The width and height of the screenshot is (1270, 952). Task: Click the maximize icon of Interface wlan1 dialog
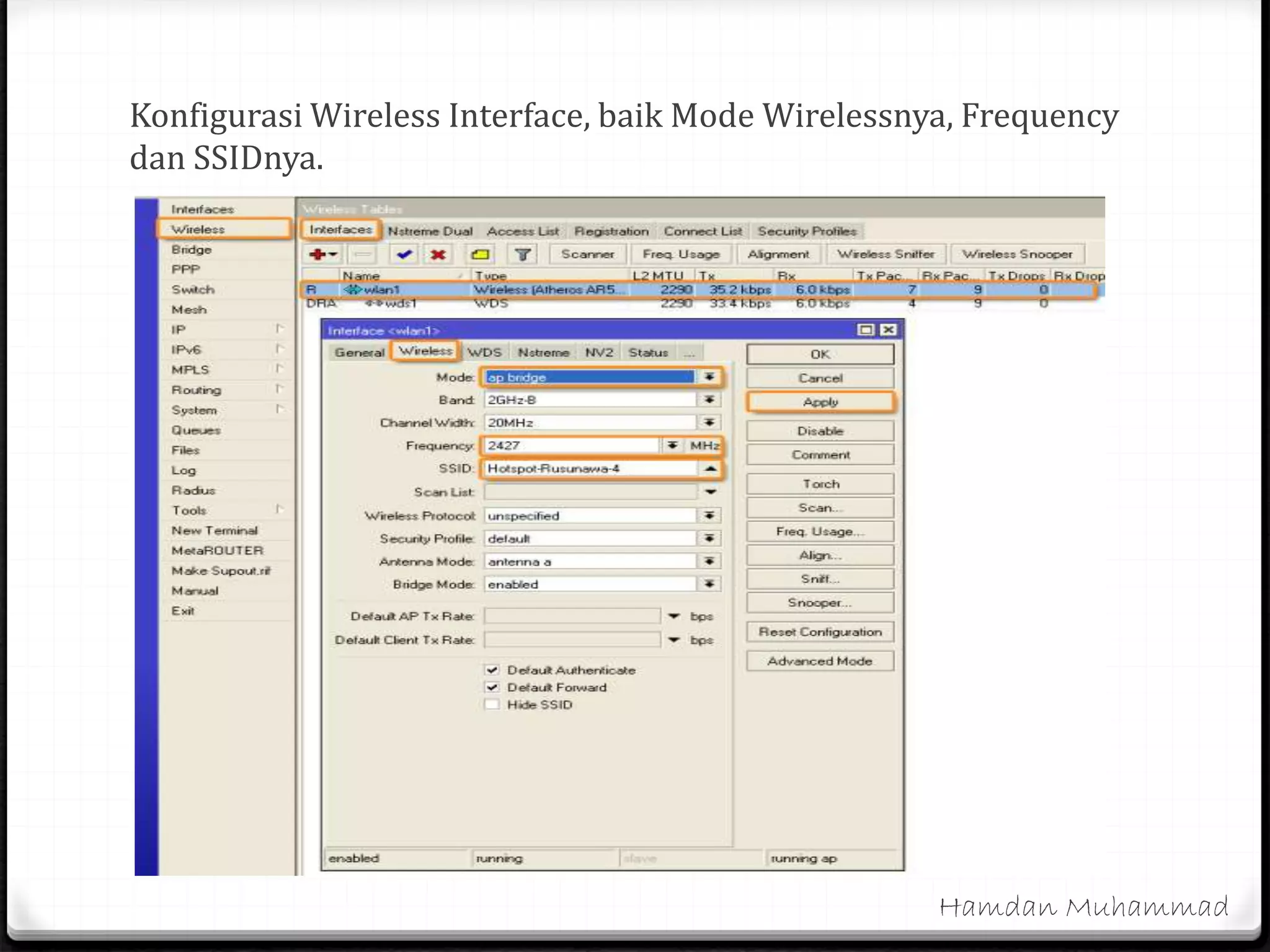(x=866, y=330)
